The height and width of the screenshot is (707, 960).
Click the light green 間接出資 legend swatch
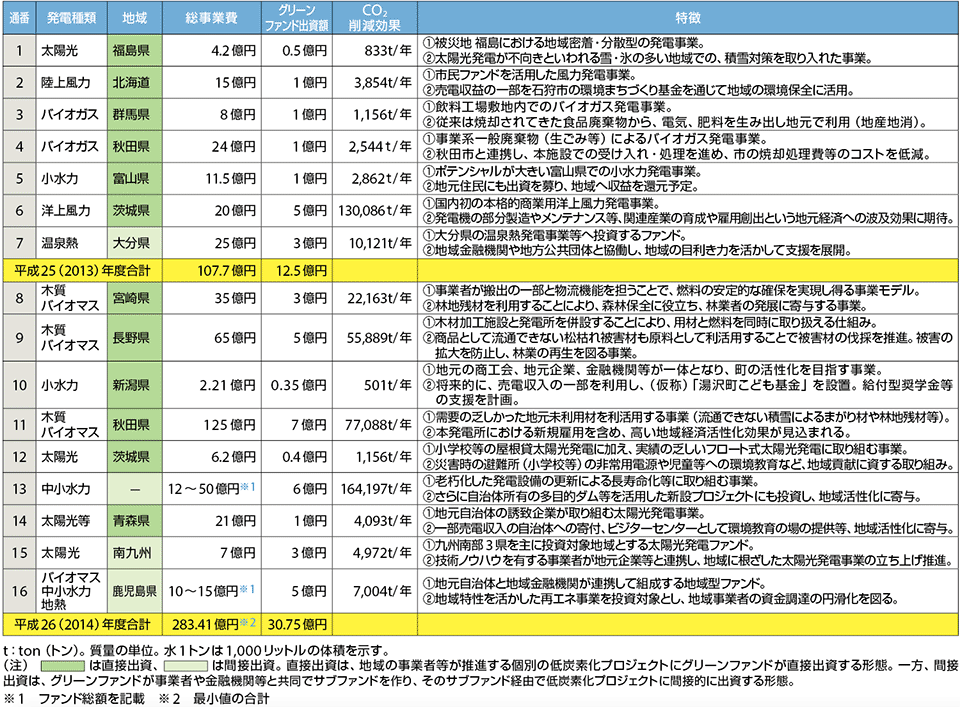pyautogui.click(x=186, y=665)
